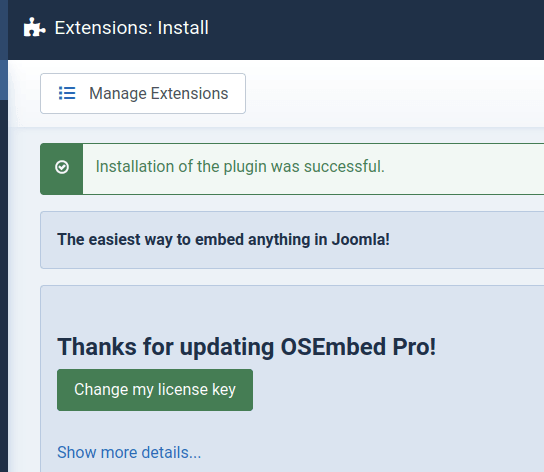Click Thanks for updating OSEmbed Pro heading
Screen dimensions: 544x472
(x=246, y=347)
